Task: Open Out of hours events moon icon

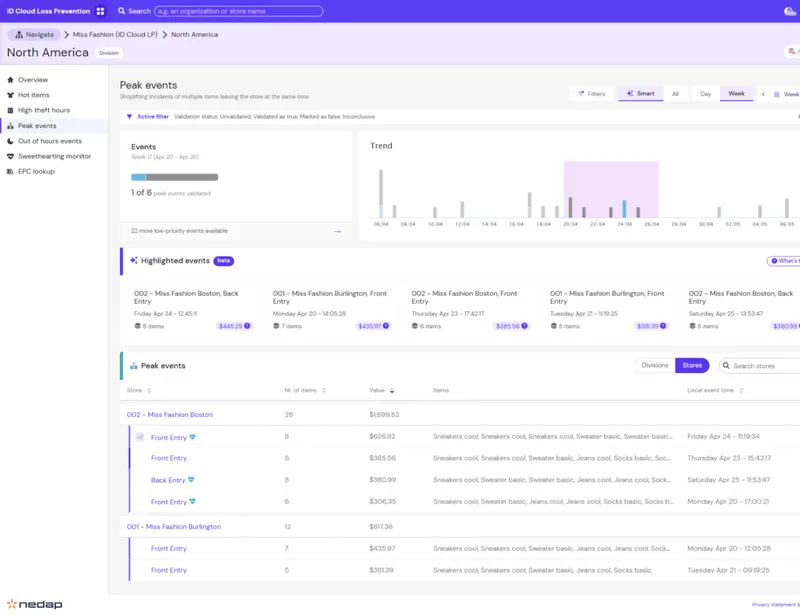Action: [10, 141]
